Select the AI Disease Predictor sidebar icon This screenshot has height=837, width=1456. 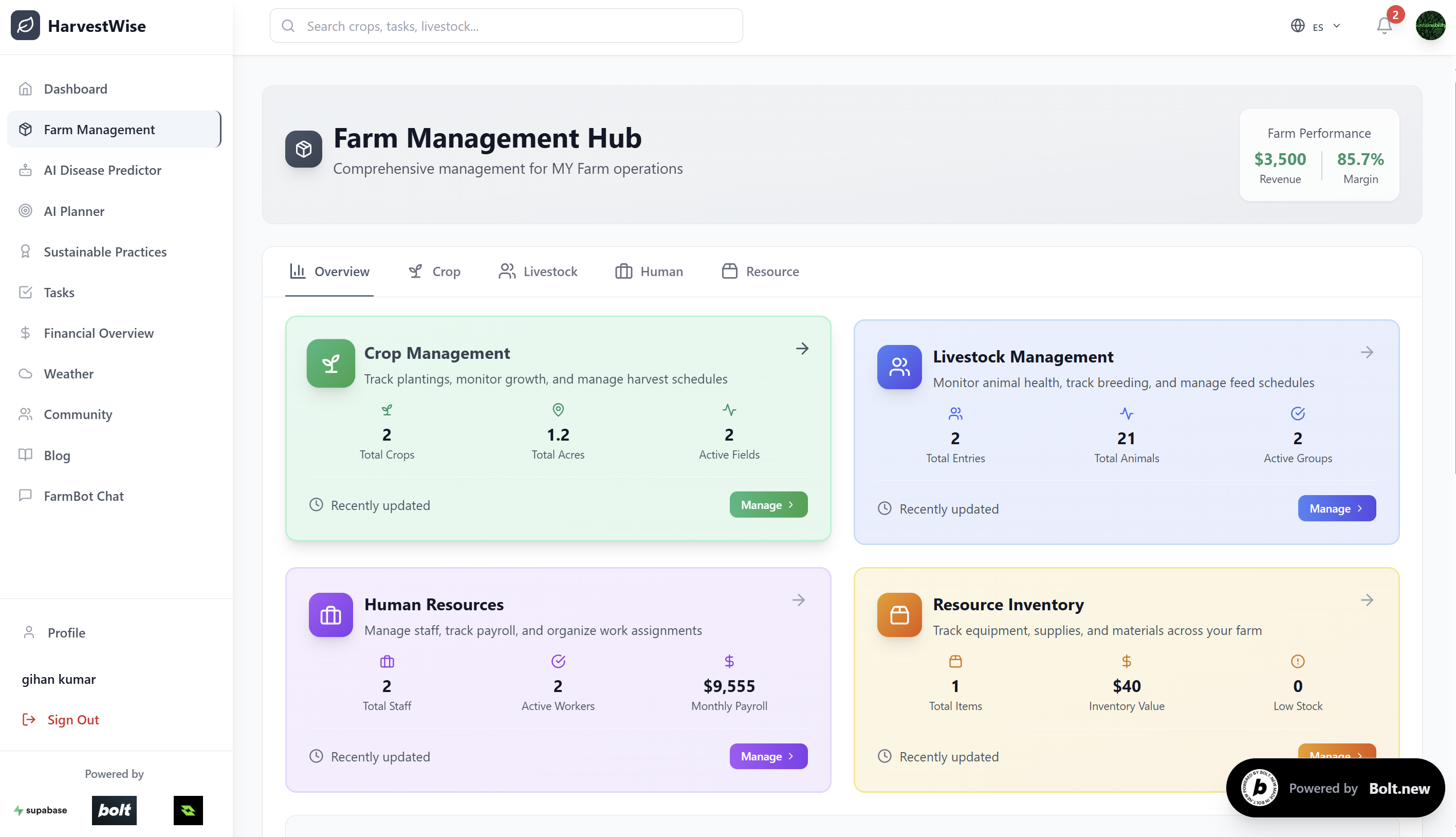click(25, 170)
